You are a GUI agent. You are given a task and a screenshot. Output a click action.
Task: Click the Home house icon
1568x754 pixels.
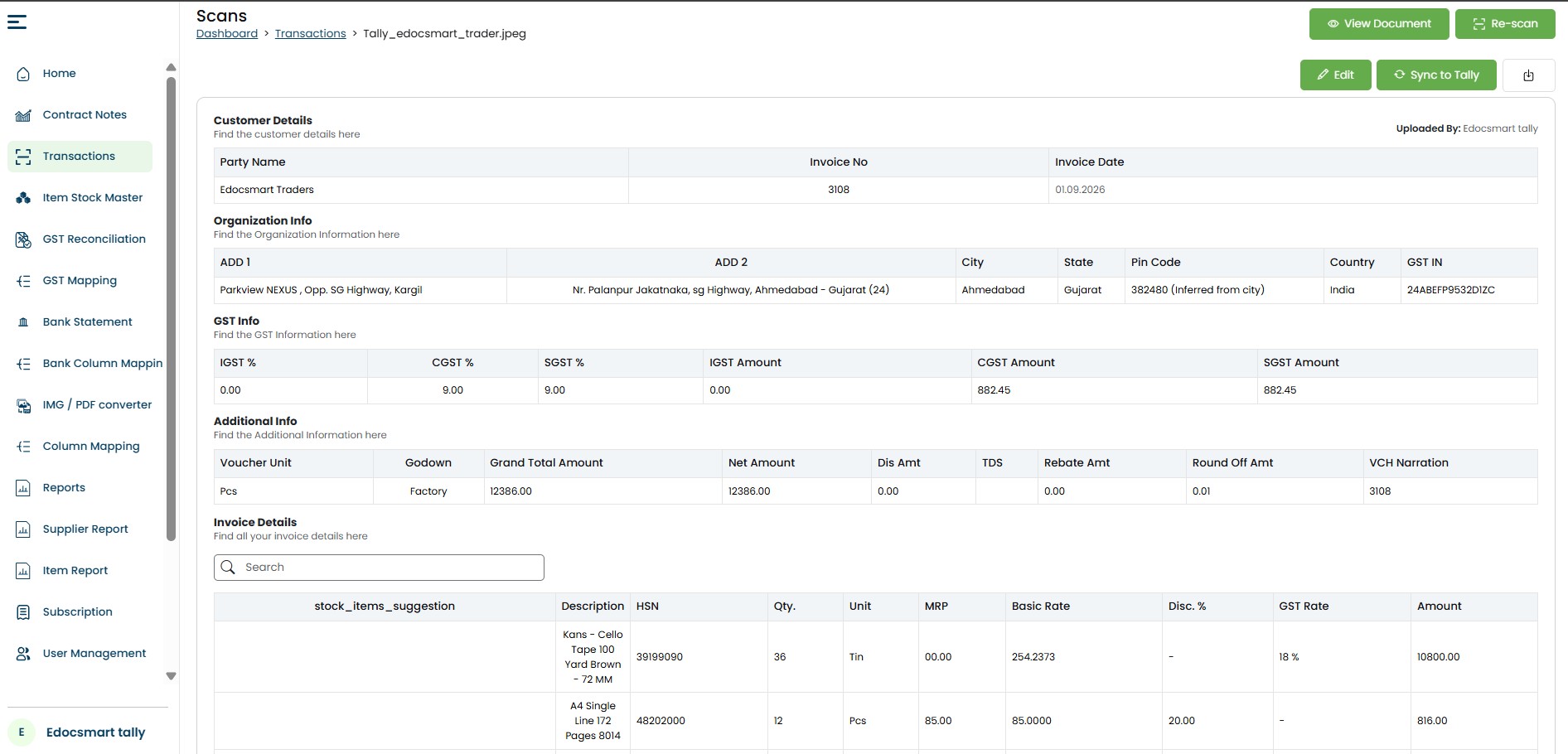[x=23, y=74]
